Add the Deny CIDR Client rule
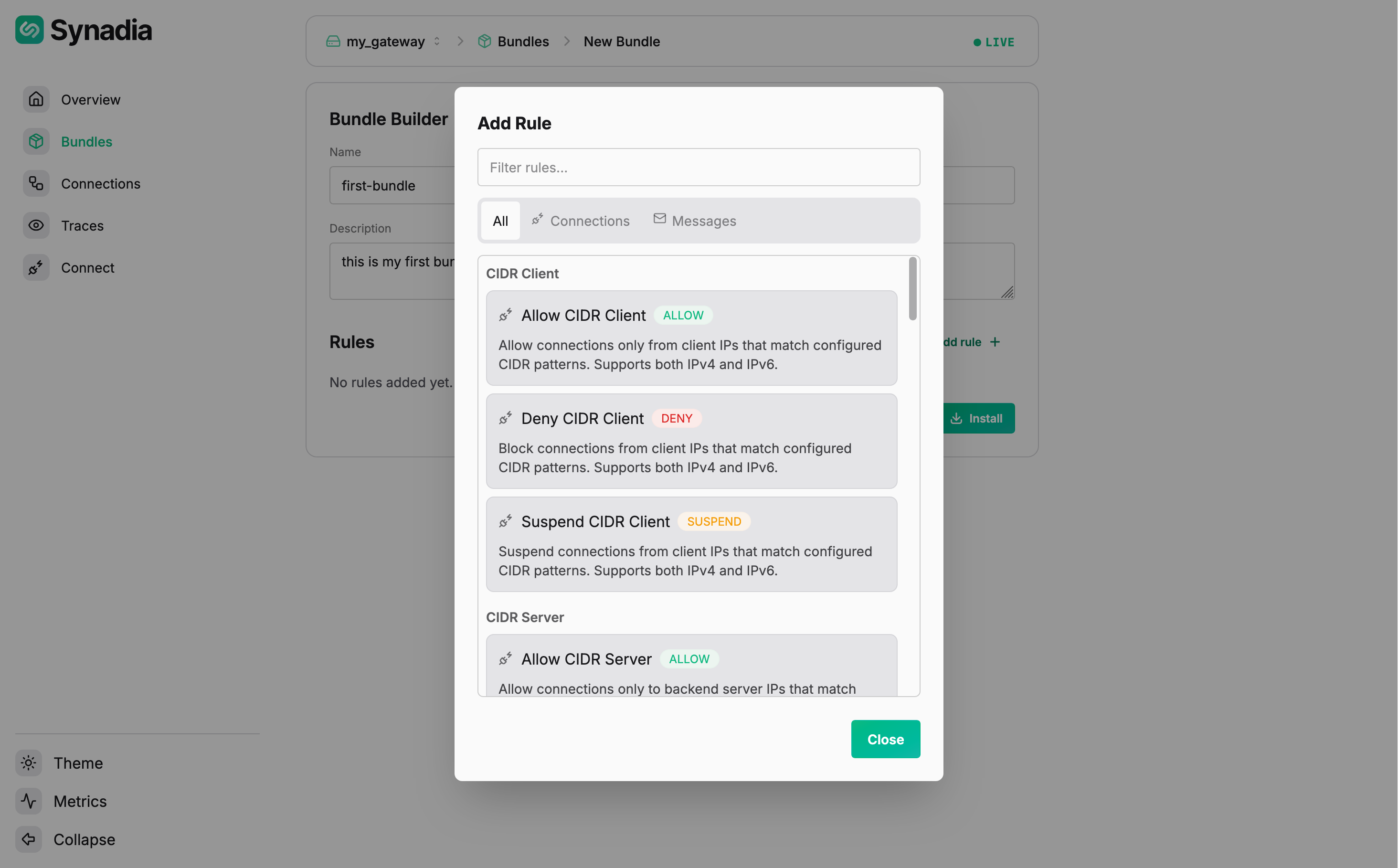The image size is (1398, 868). [691, 441]
